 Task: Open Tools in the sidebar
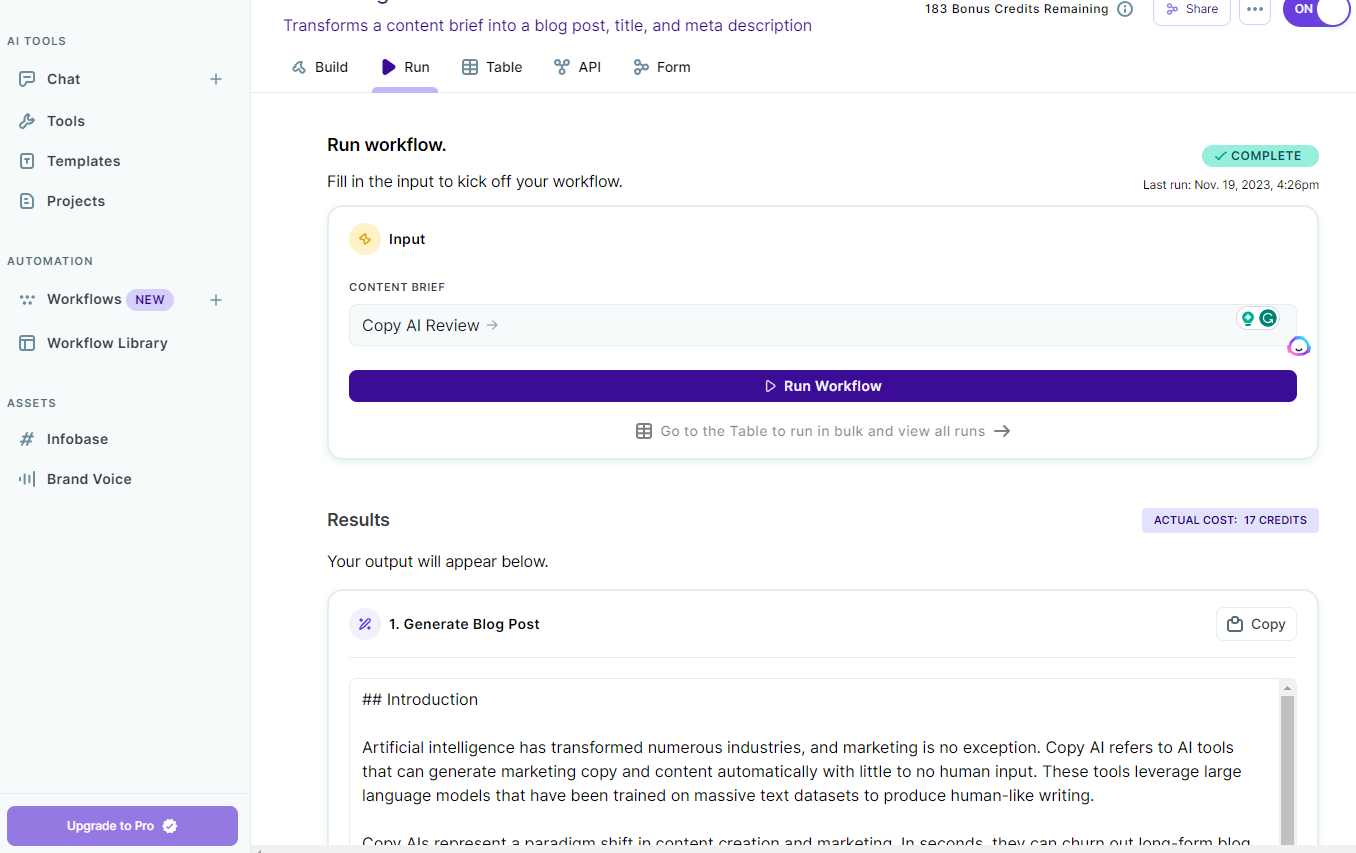pos(65,121)
